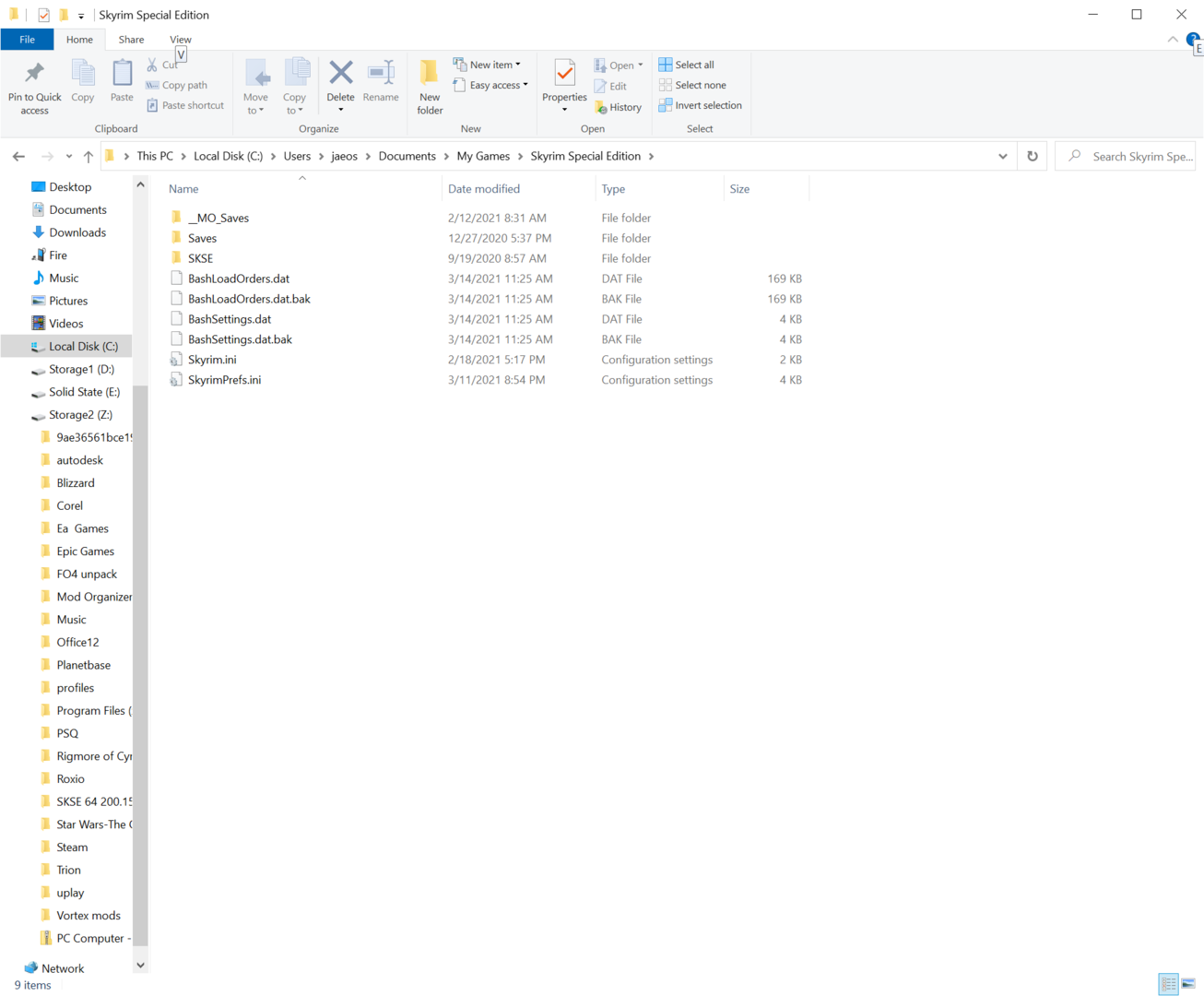This screenshot has height=996, width=1204.
Task: Open the Copy to dropdown
Action: coord(295,103)
